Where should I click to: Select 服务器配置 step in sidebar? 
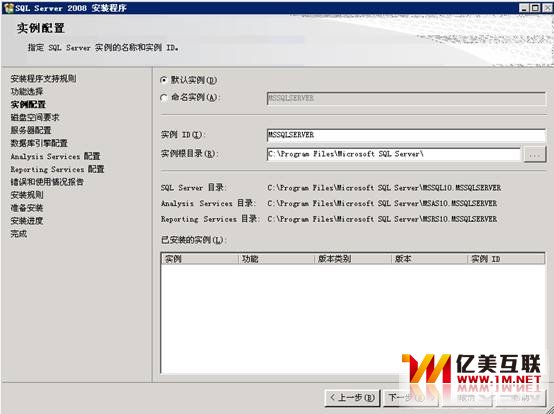click(31, 130)
